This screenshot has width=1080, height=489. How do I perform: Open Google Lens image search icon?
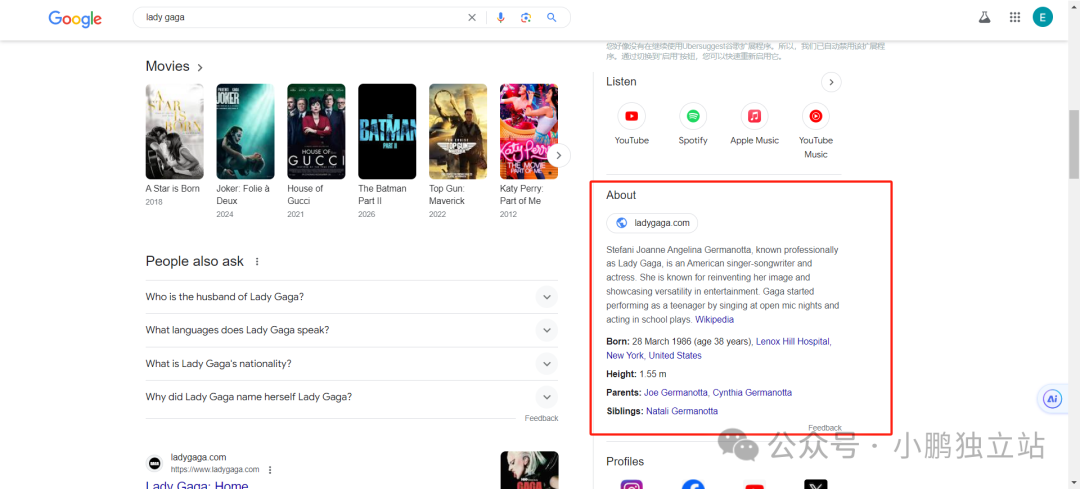(526, 18)
